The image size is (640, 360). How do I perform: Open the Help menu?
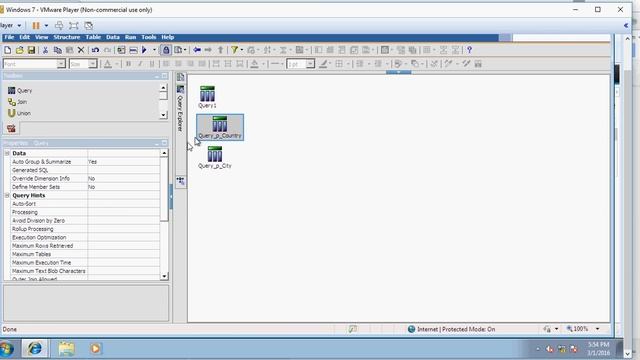167,37
